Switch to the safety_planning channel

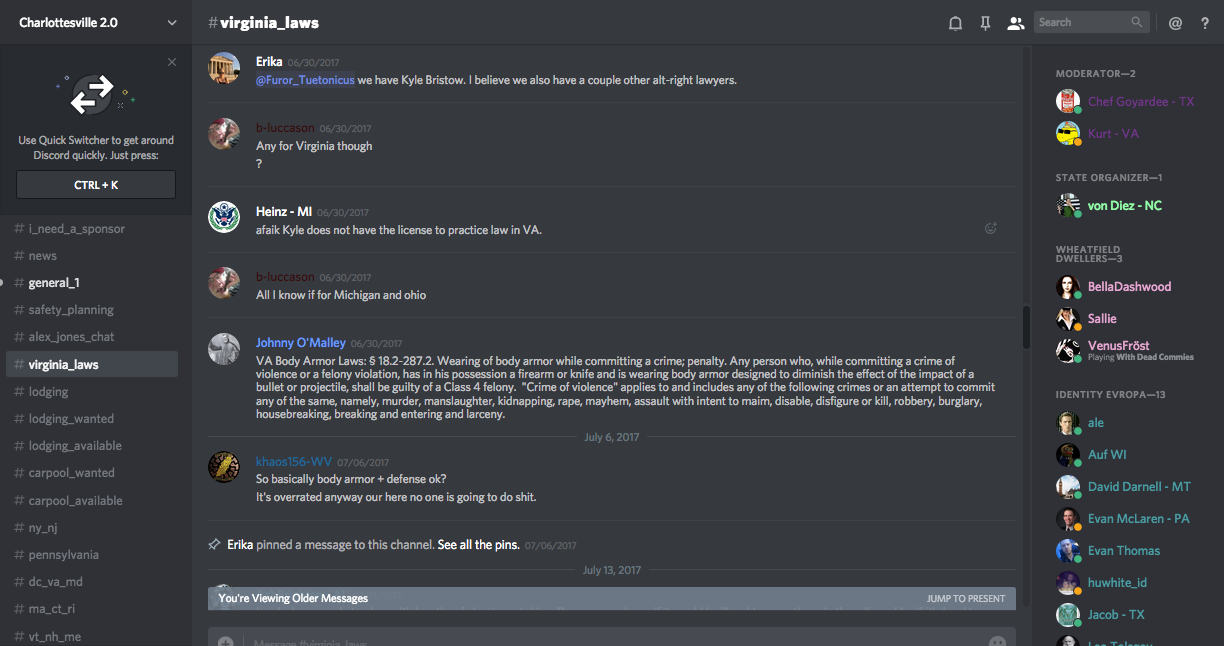point(71,310)
